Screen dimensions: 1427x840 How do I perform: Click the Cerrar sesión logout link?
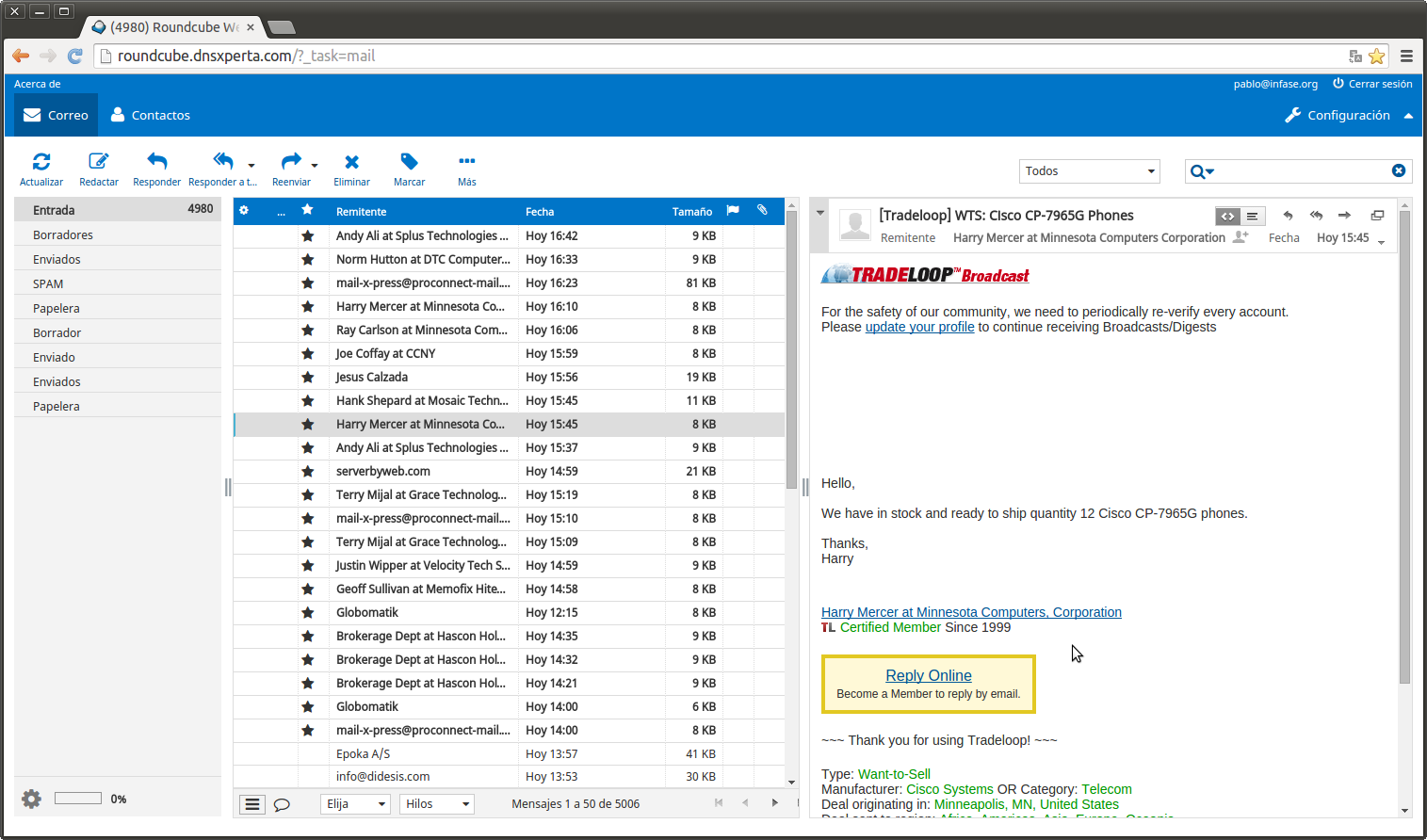click(1372, 84)
